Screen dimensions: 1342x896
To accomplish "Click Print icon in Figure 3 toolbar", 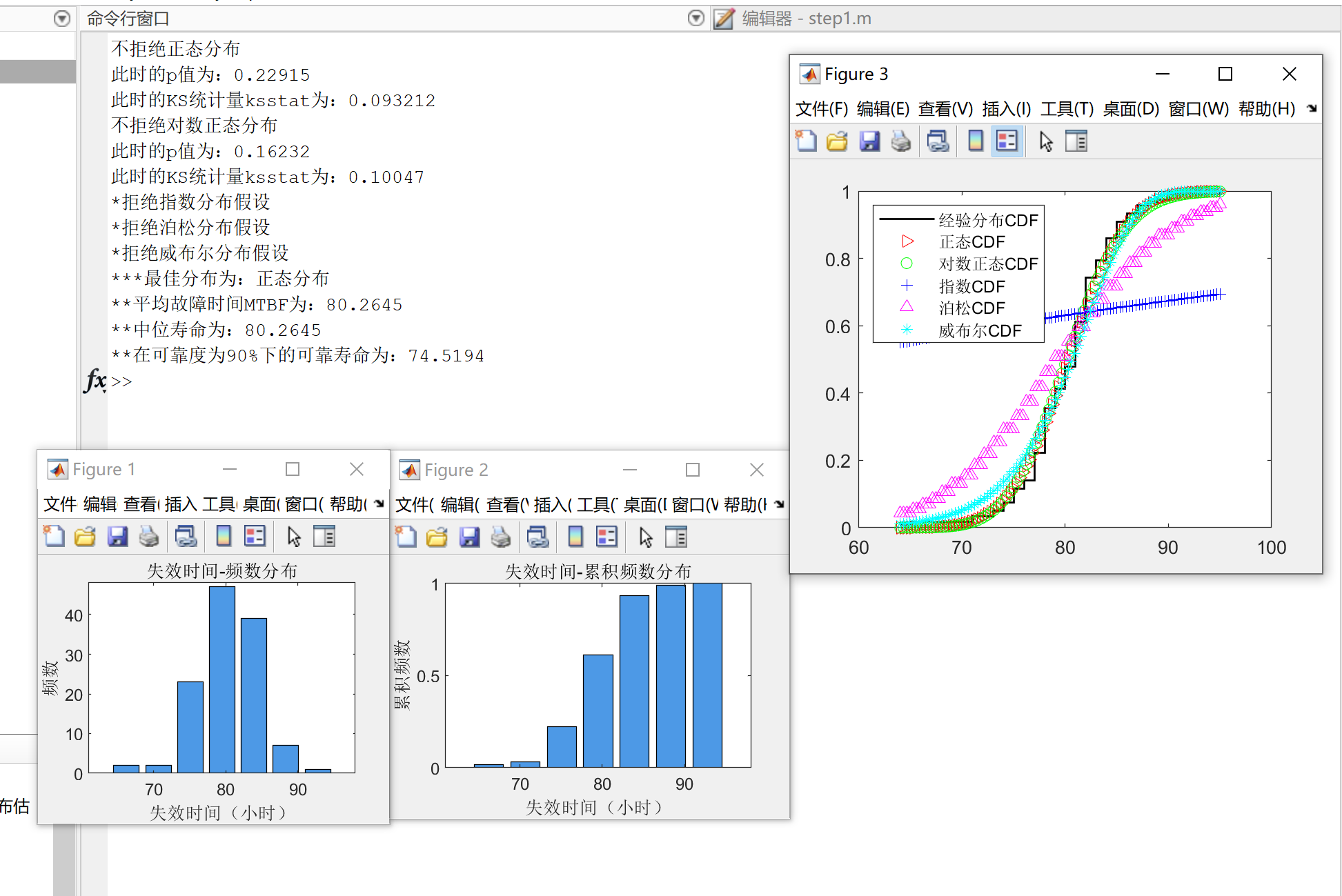I will (901, 141).
